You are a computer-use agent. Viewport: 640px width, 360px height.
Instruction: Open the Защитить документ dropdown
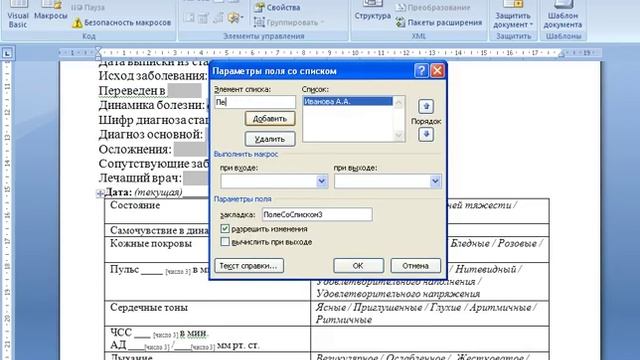pyautogui.click(x=513, y=16)
